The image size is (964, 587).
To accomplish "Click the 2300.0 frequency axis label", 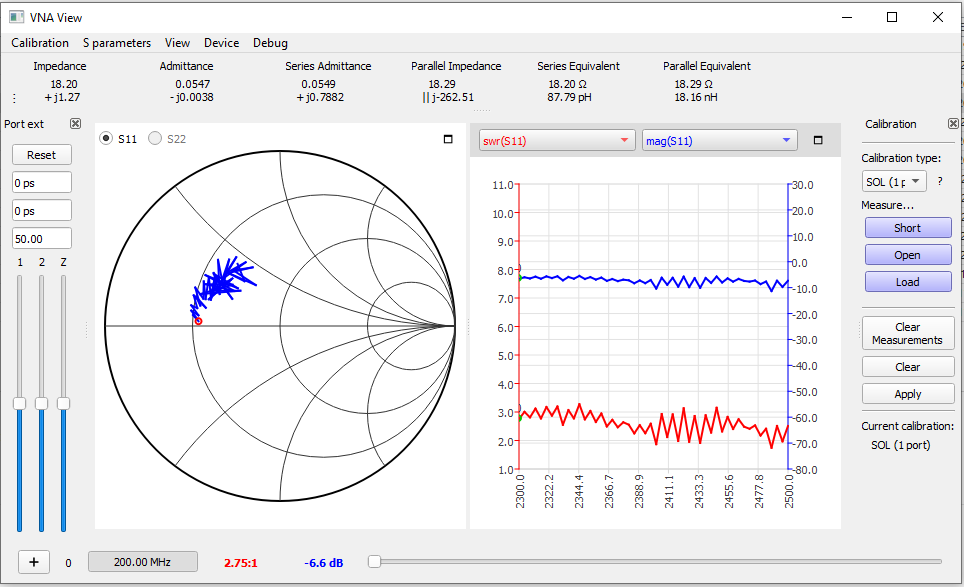I will [x=520, y=491].
